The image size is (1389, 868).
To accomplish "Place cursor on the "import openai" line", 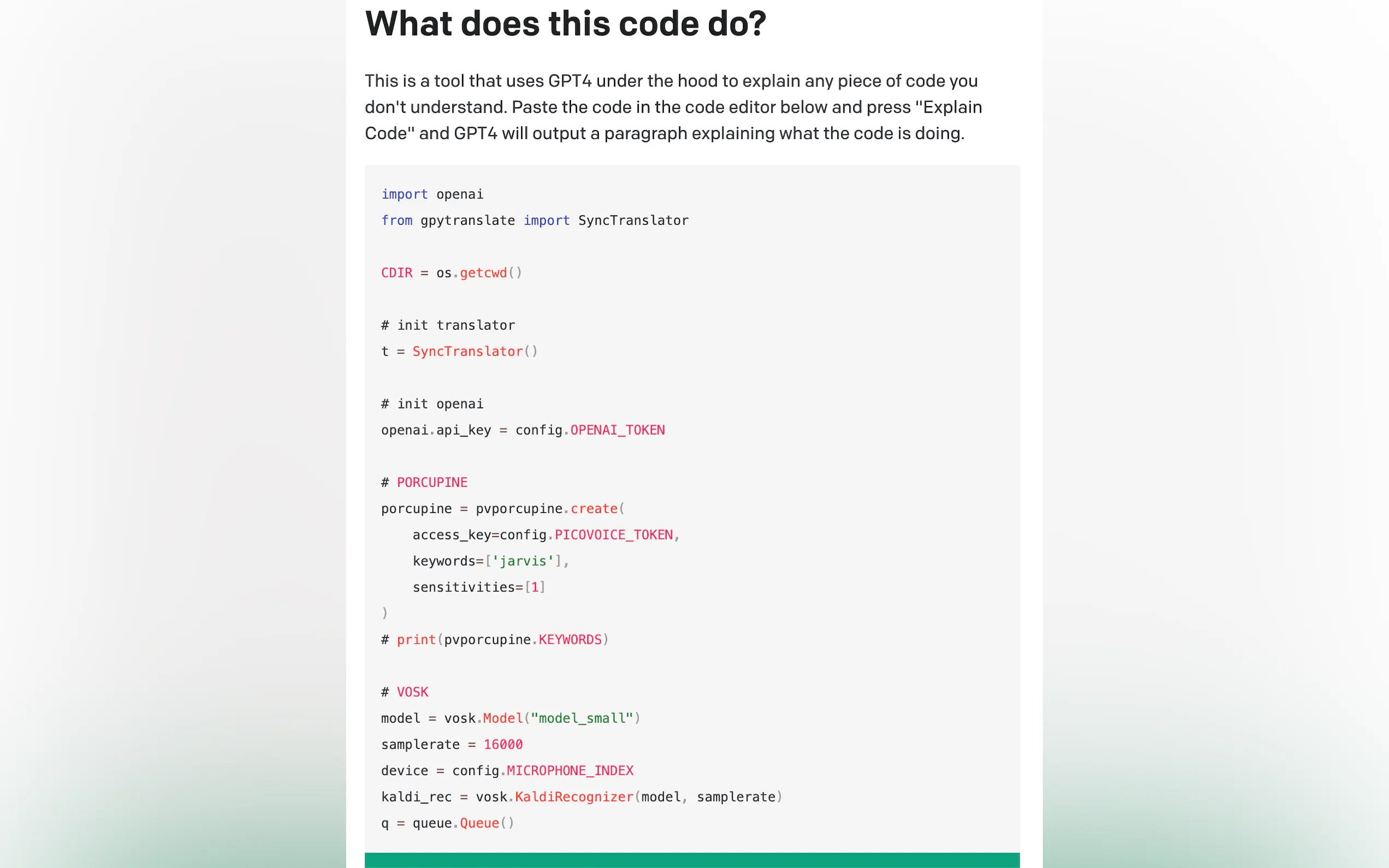I will pos(433,195).
